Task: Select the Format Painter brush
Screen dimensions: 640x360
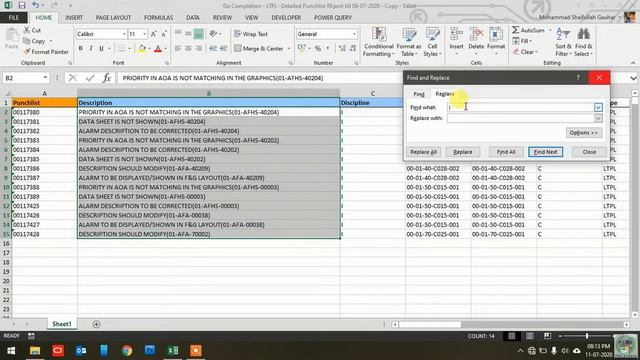Action: coord(27,52)
